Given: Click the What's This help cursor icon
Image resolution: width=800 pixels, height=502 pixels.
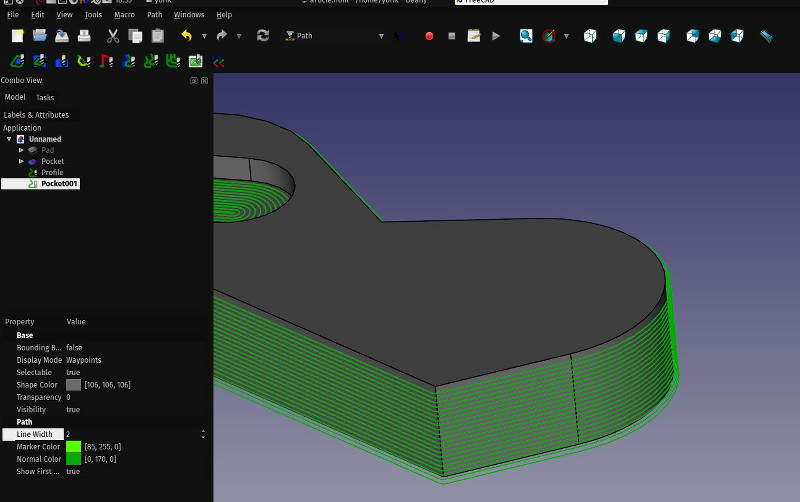Looking at the screenshot, I should (x=399, y=36).
